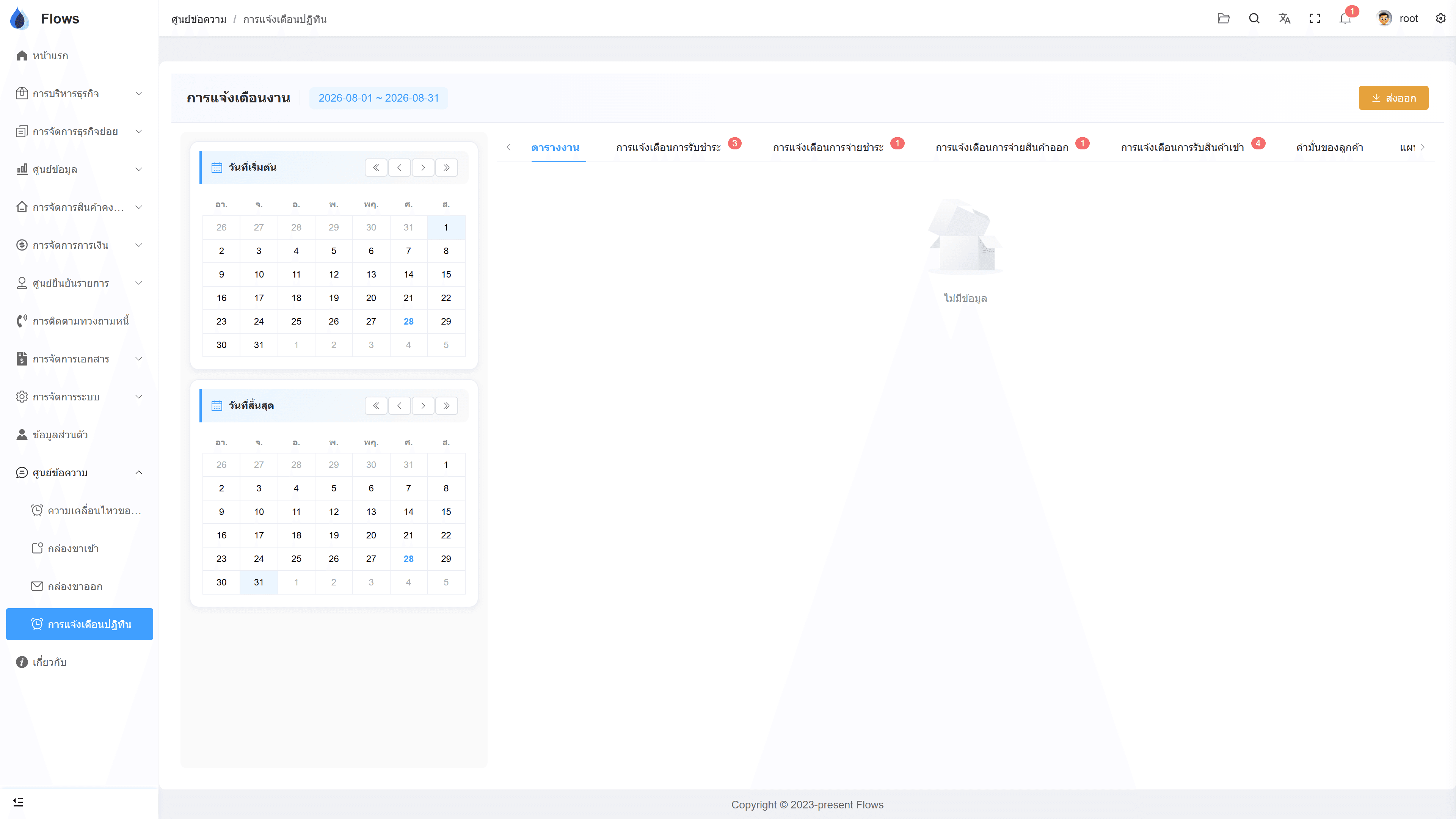The width and height of the screenshot is (1456, 819).
Task: Click the calendar icon beside วันที่สิ้นสุด
Action: click(x=217, y=406)
